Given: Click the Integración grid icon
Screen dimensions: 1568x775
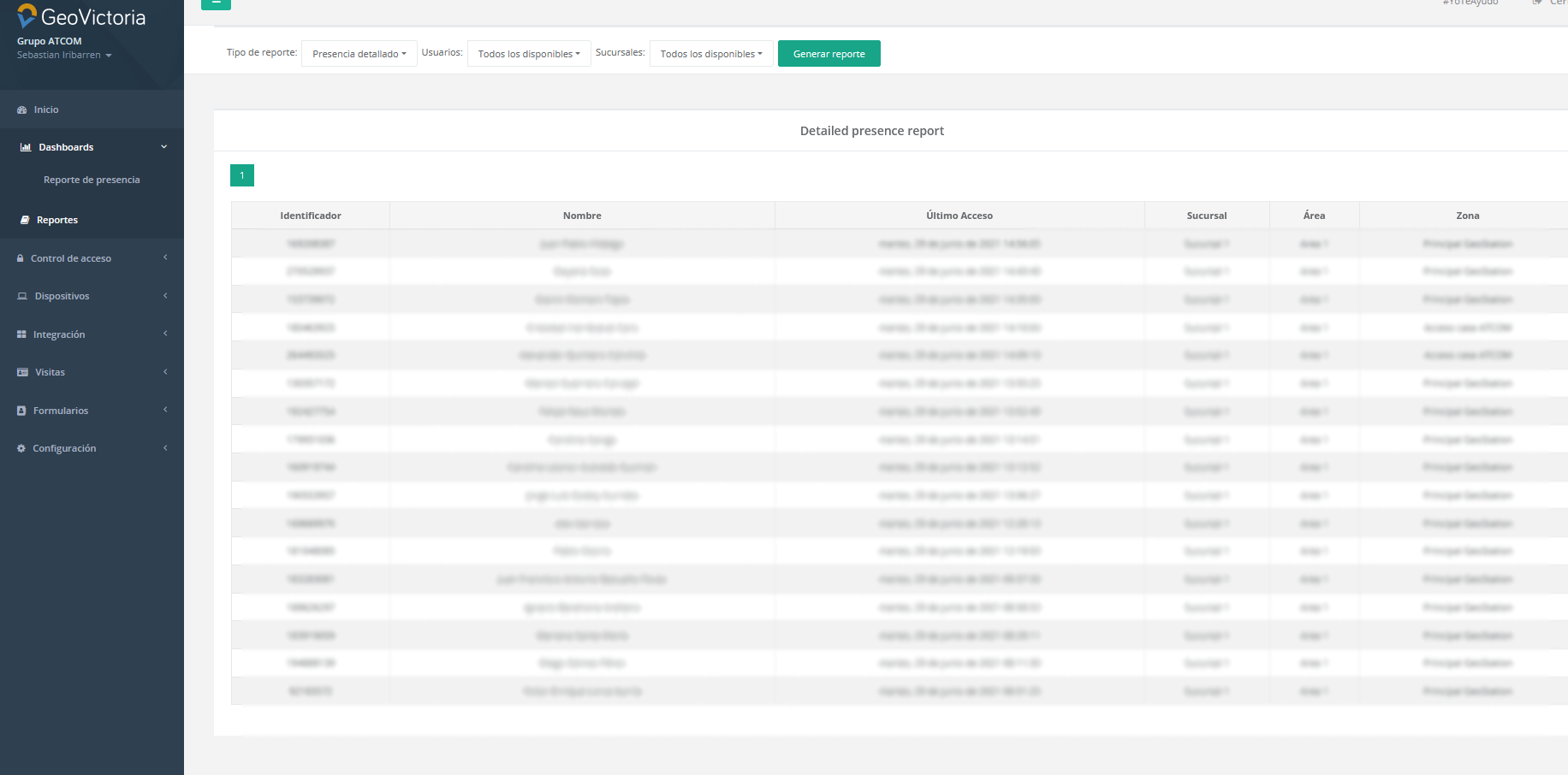Looking at the screenshot, I should point(21,334).
